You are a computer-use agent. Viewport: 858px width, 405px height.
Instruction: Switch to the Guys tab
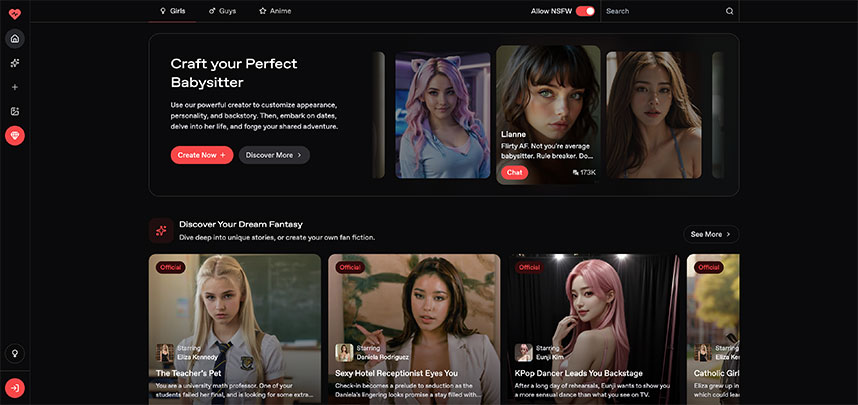222,11
